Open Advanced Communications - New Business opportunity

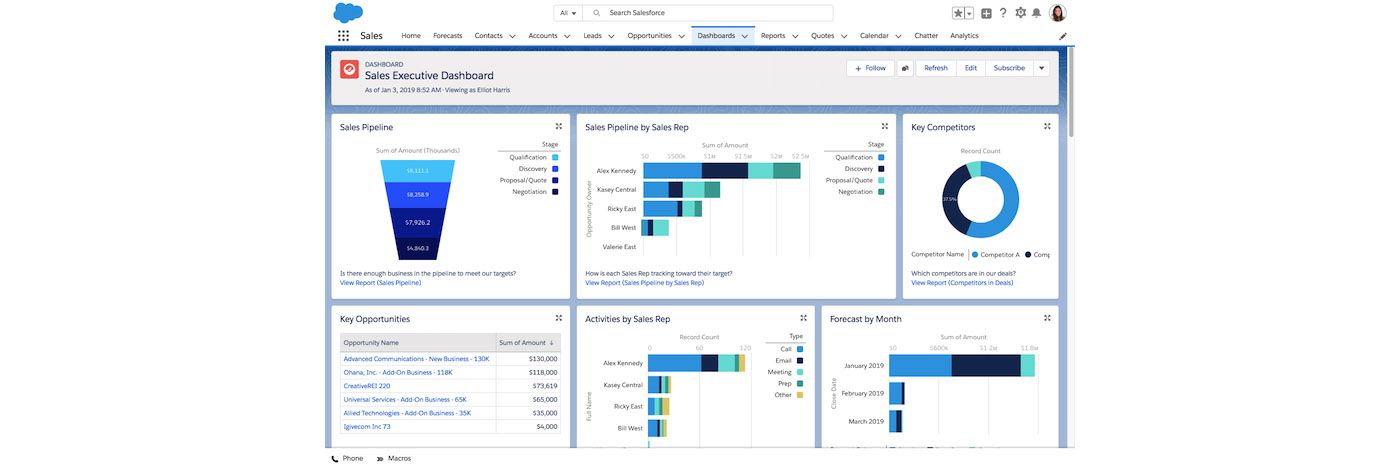[416, 358]
